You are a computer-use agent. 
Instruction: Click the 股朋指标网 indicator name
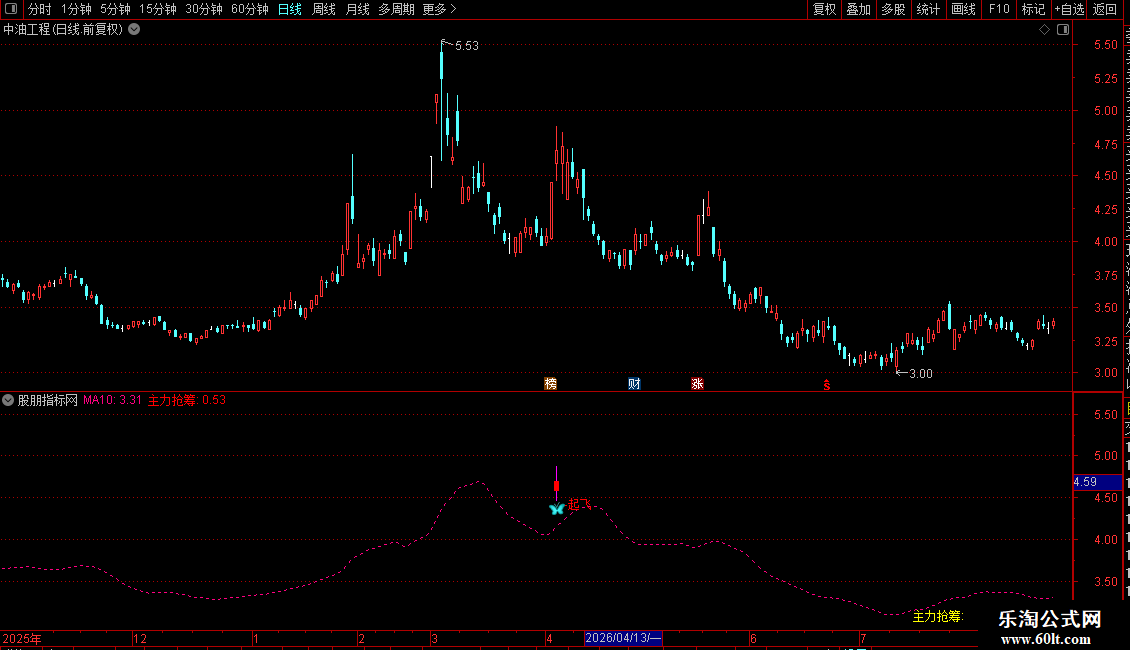point(48,400)
